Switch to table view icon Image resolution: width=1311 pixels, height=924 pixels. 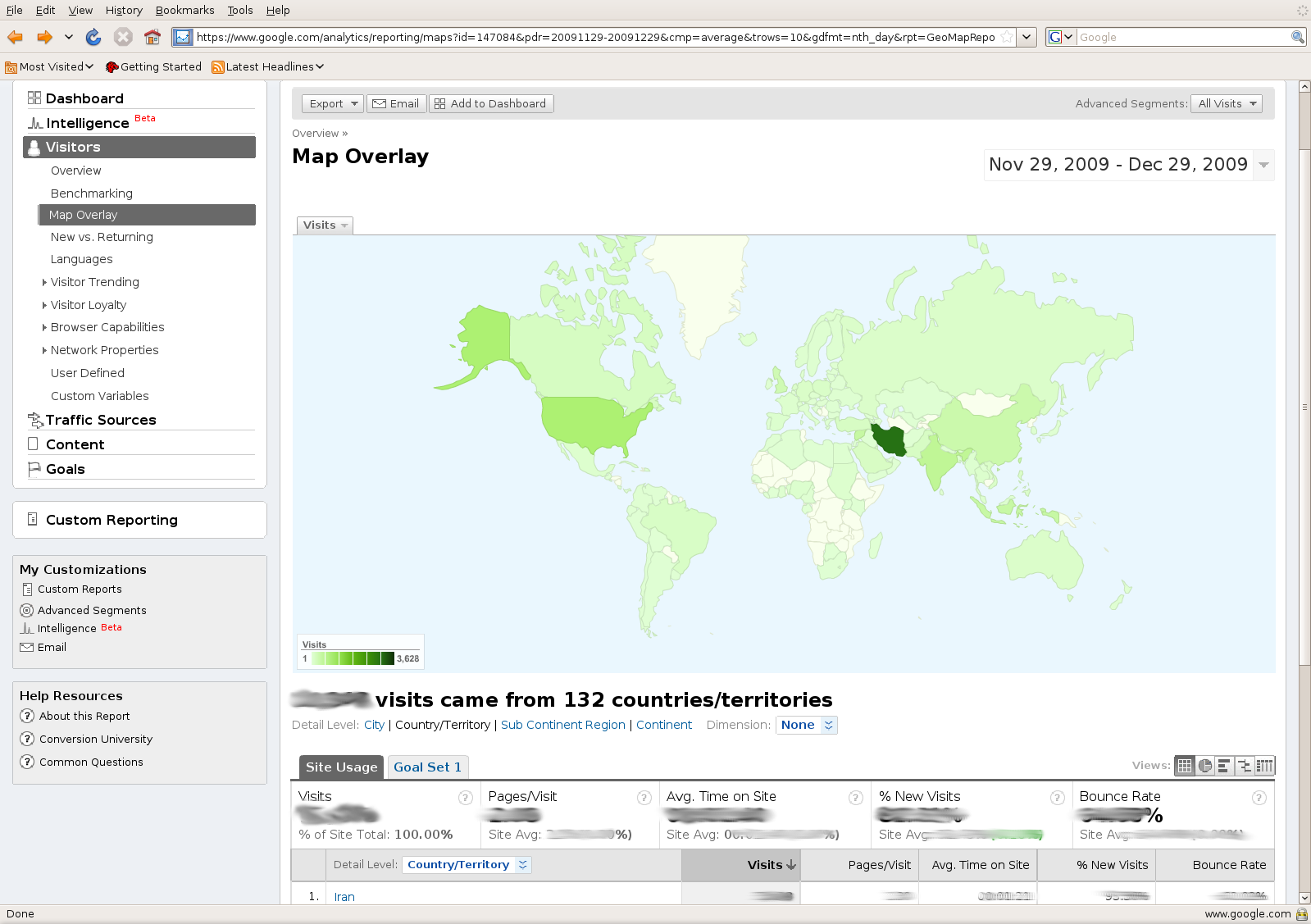click(1185, 766)
